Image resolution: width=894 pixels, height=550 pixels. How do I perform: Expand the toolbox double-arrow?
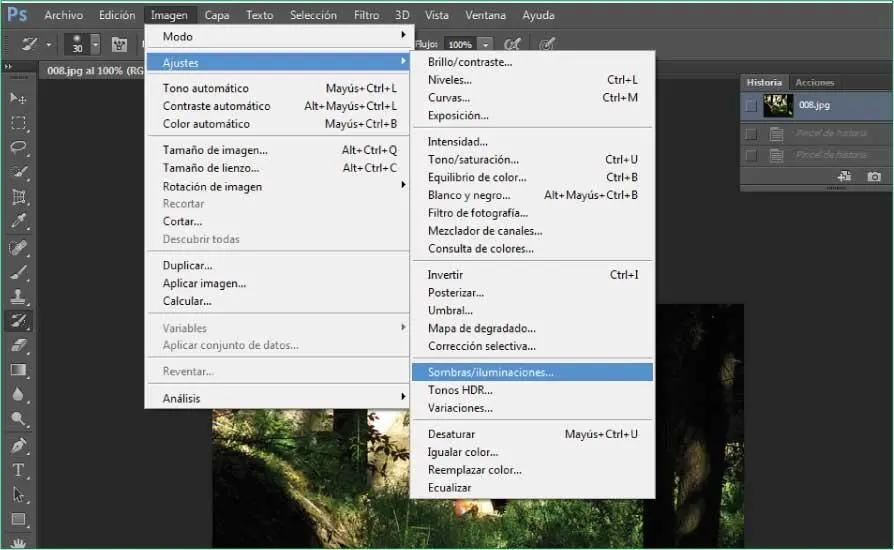click(x=8, y=67)
